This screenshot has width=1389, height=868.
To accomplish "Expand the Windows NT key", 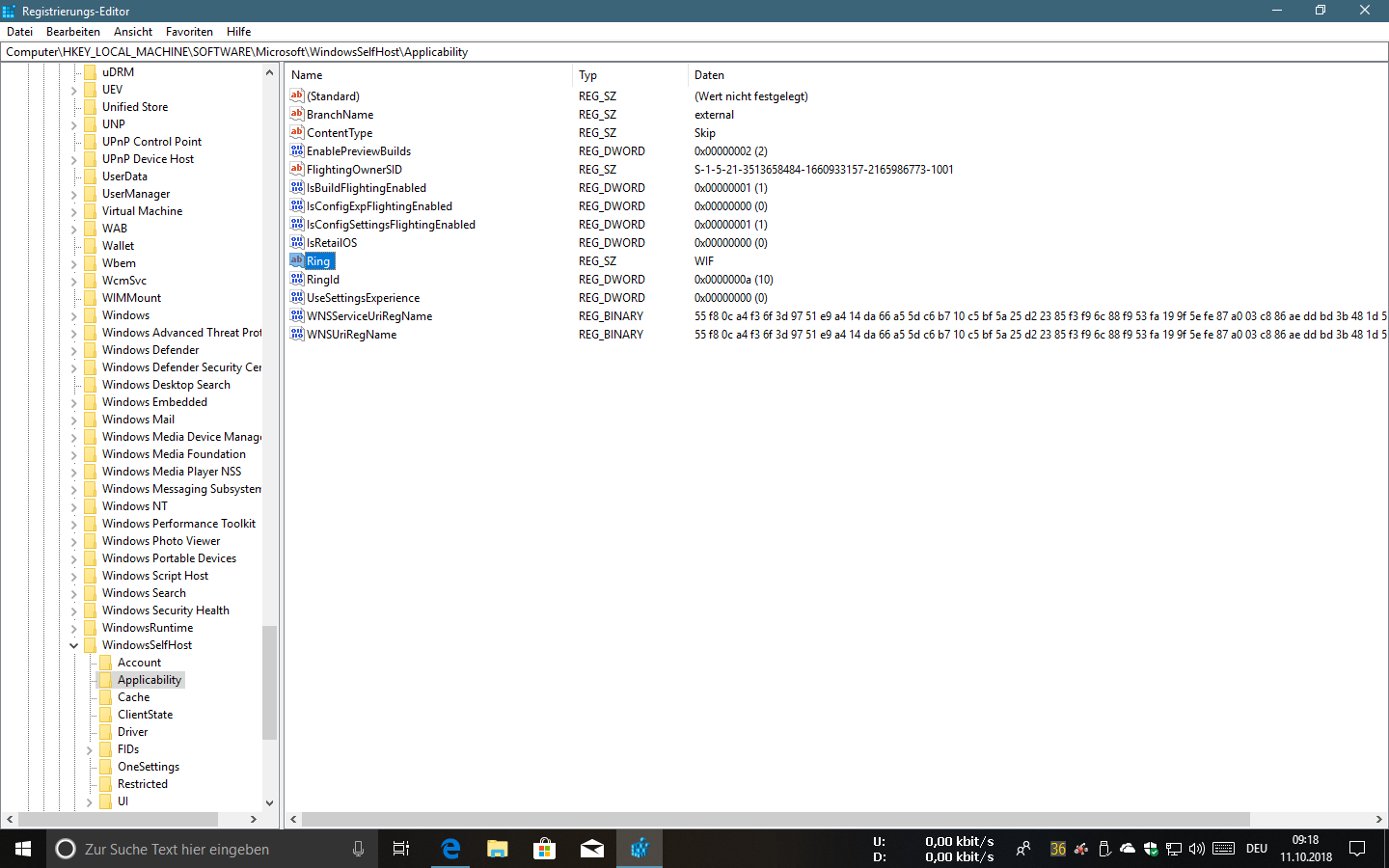I will tap(74, 506).
